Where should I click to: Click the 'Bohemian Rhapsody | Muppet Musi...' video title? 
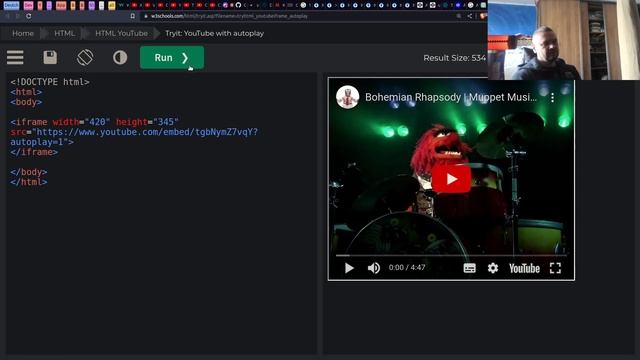tap(451, 97)
